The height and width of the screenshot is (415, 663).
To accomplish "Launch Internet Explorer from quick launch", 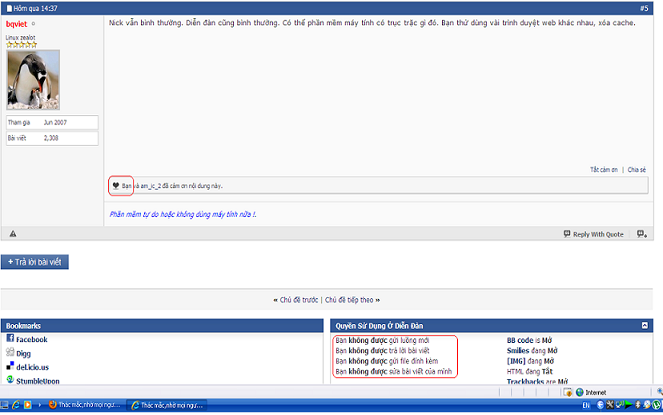I will 16,405.
